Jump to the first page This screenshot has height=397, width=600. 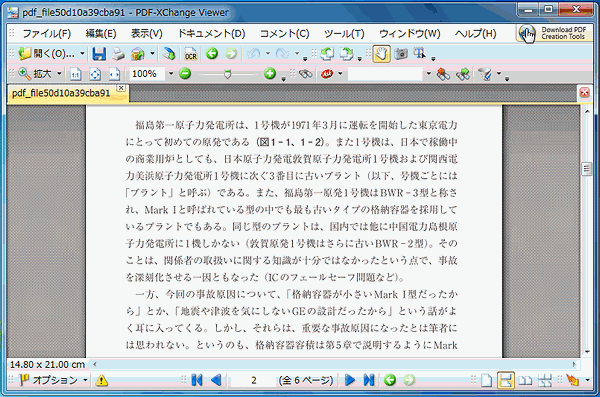[x=197, y=380]
